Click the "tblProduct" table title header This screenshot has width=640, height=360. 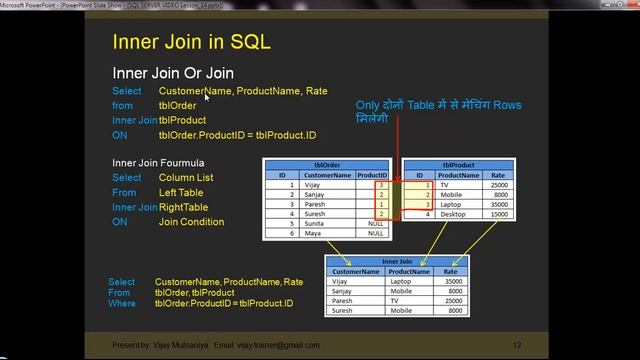458,165
